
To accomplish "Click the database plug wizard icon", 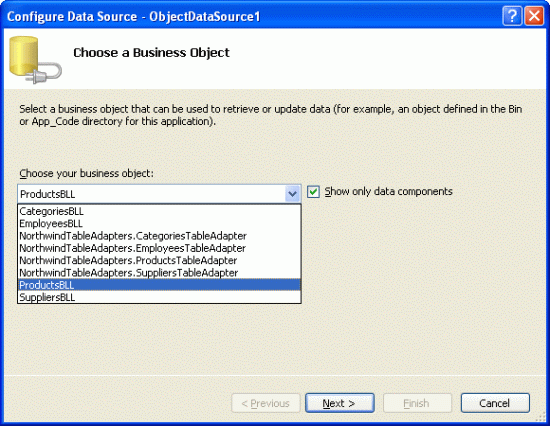I will tap(35, 60).
